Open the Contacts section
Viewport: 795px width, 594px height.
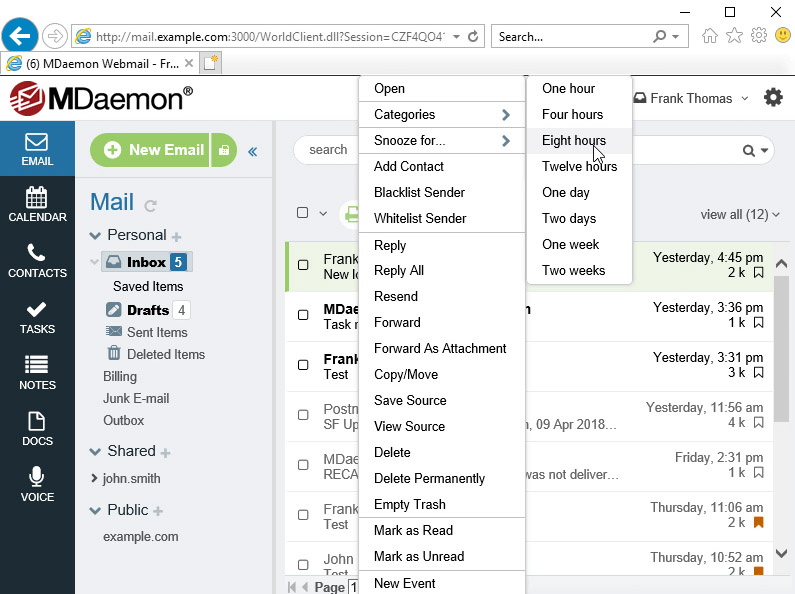[37, 261]
